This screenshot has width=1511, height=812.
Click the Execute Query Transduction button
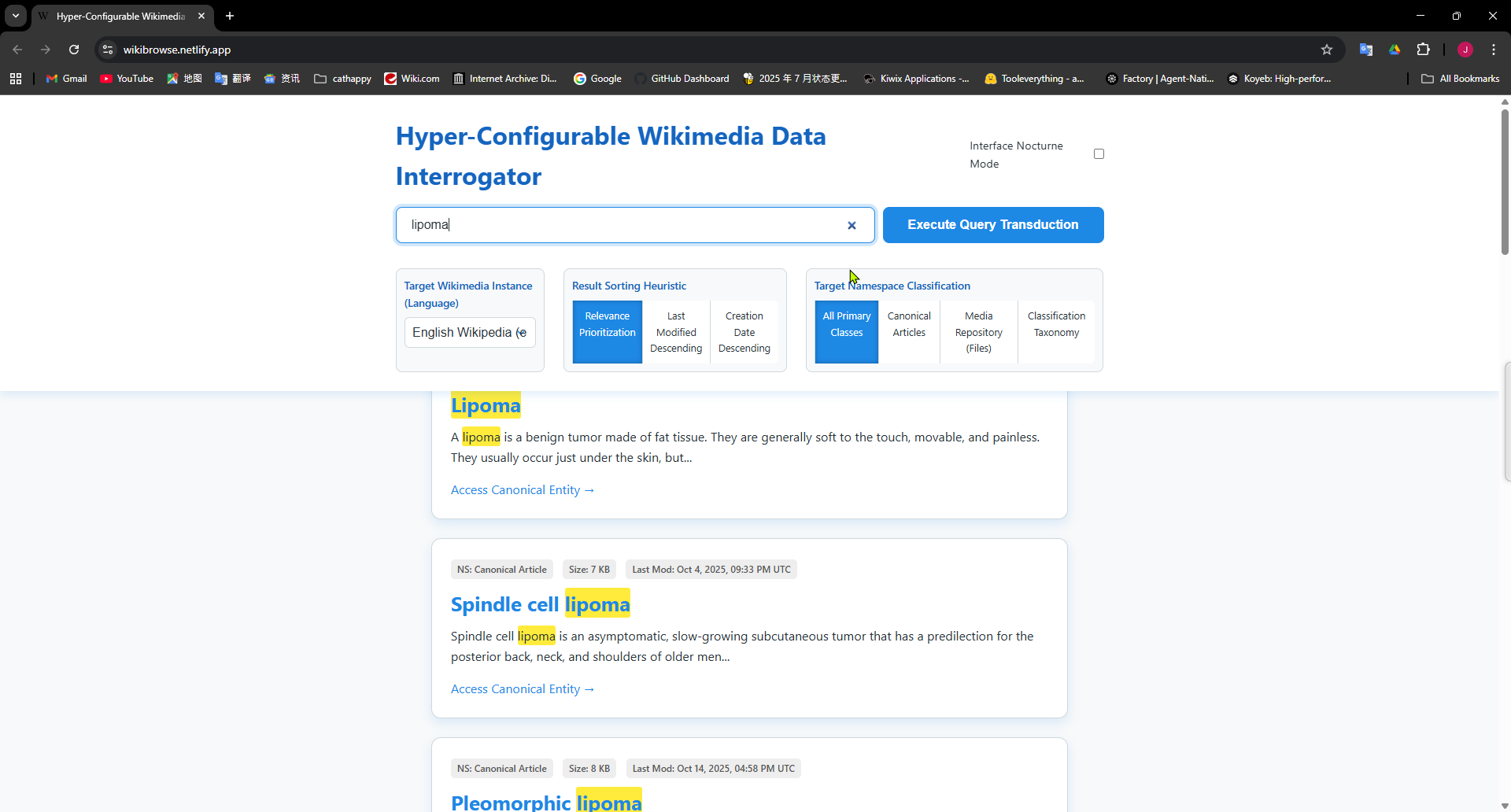click(992, 224)
